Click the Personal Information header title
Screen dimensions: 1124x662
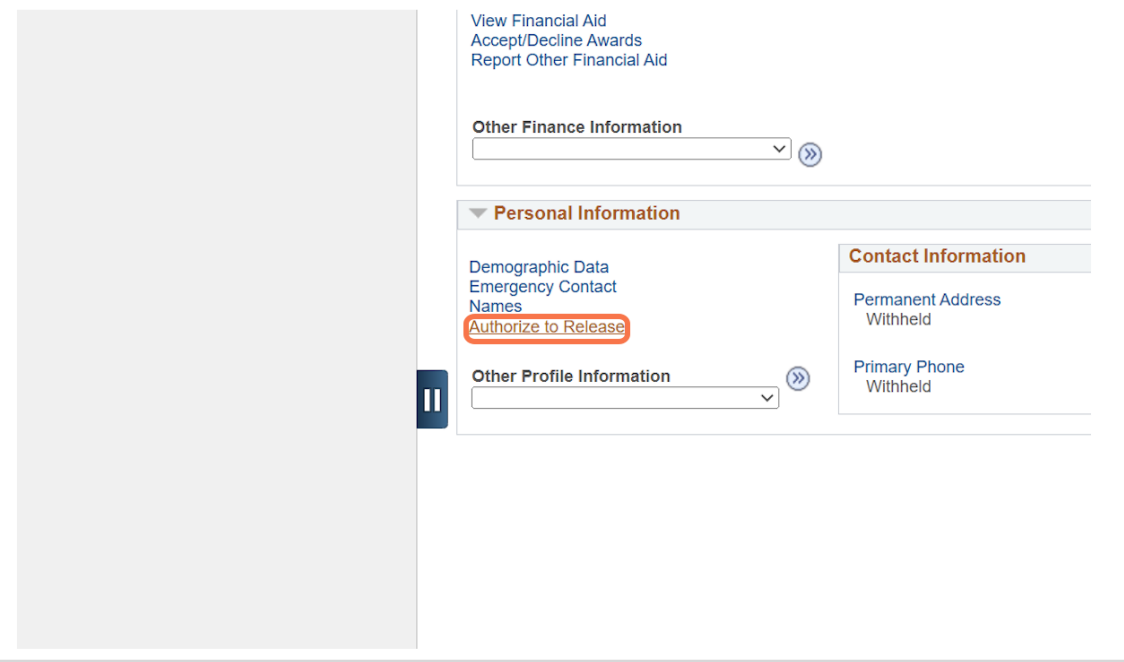pos(587,213)
